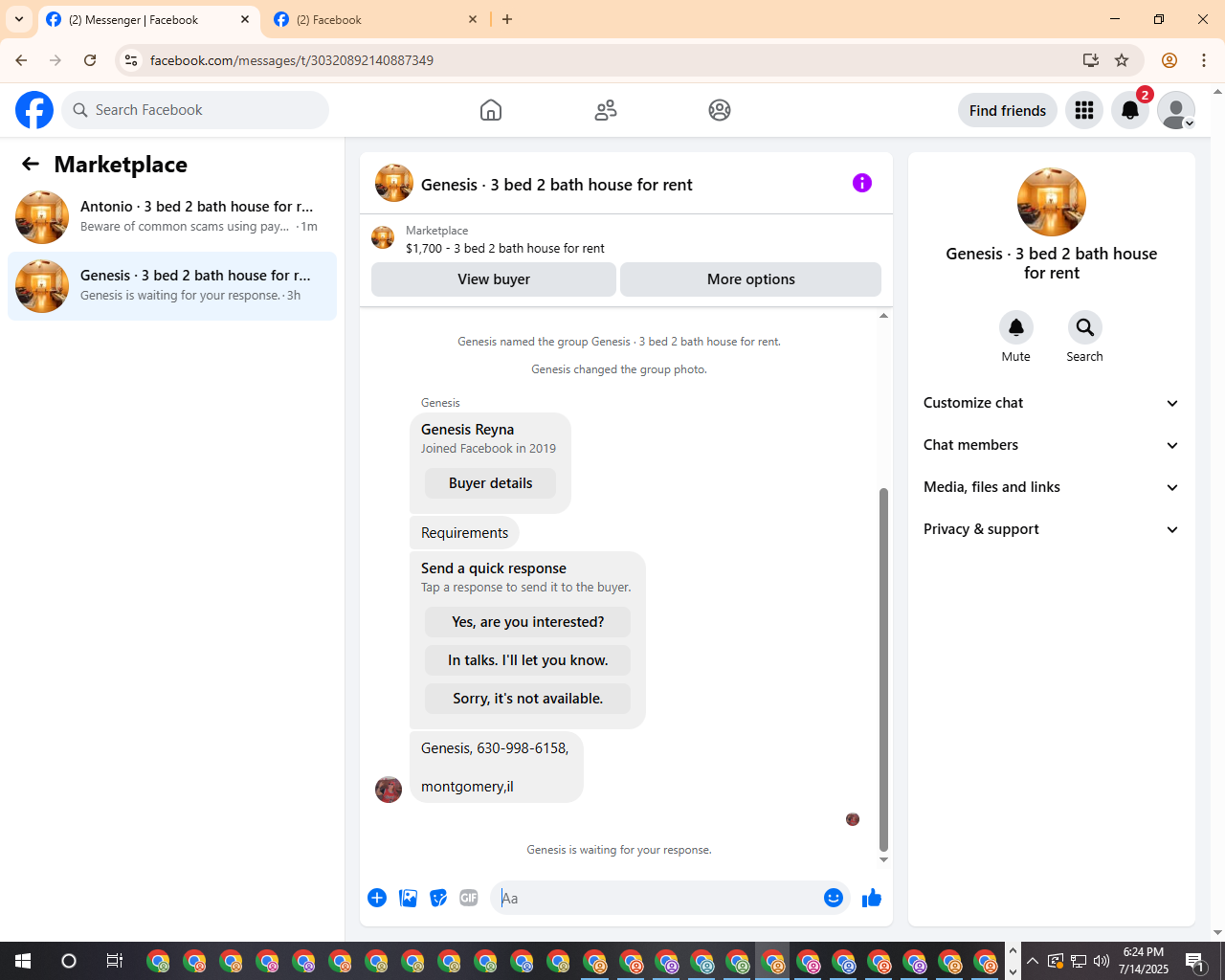Viewport: 1225px width, 980px height.
Task: View site information icon in address bar
Action: pyautogui.click(x=132, y=60)
